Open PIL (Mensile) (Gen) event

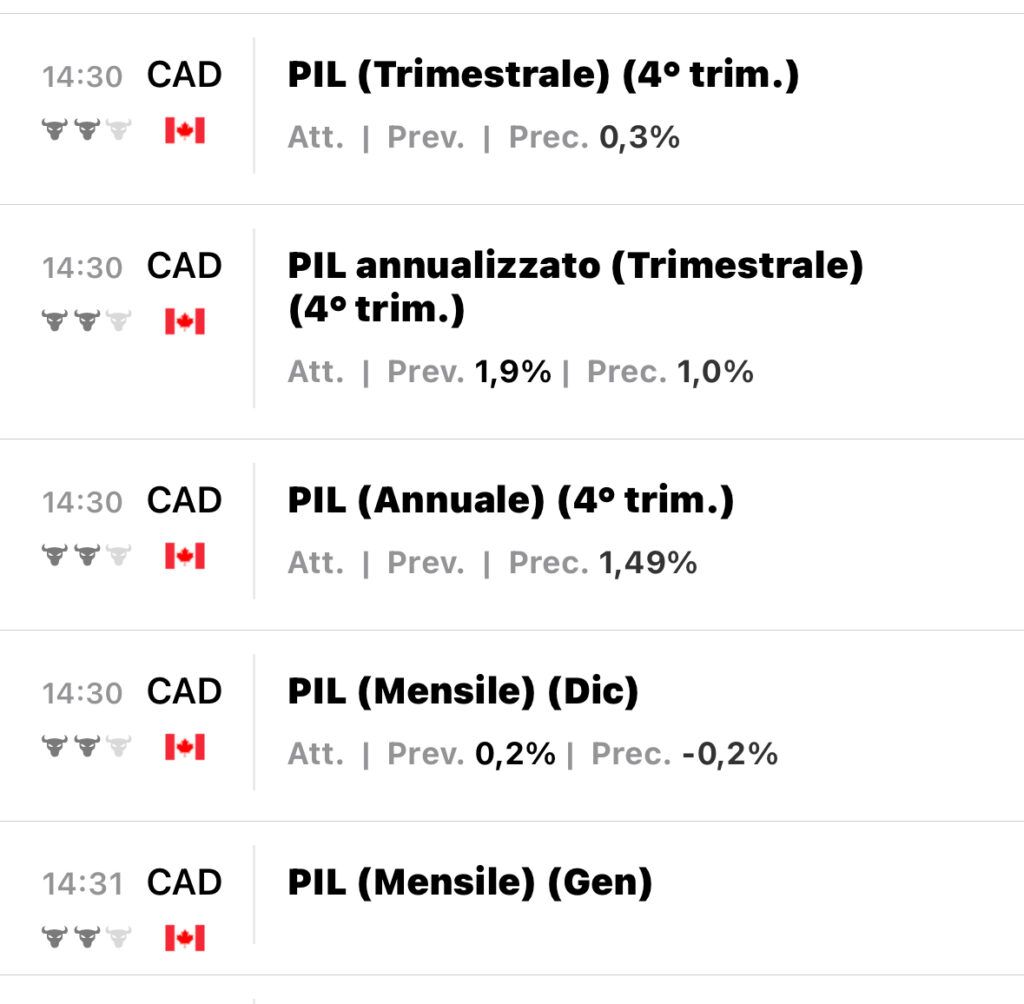click(470, 882)
